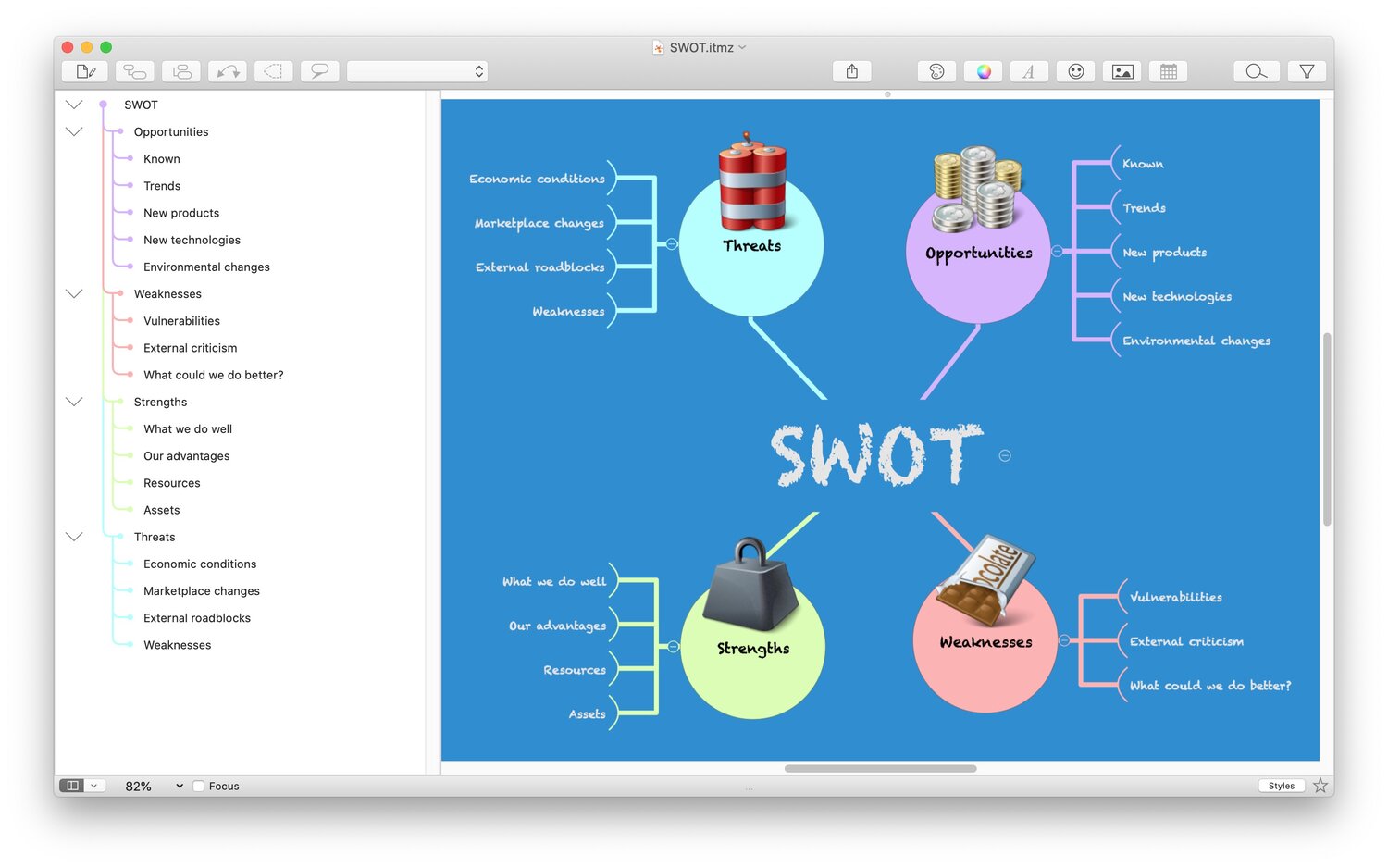Viewport: 1388px width, 868px height.
Task: Collapse the Strengths outline branch
Action: point(74,402)
